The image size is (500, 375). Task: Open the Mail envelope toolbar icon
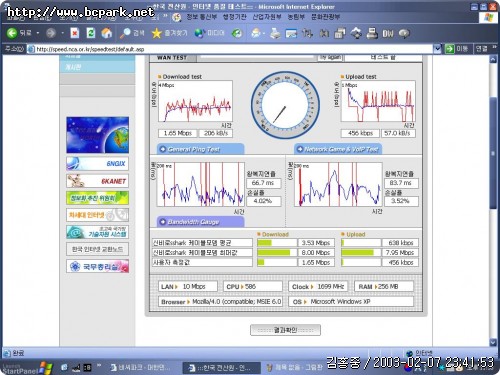click(x=256, y=33)
